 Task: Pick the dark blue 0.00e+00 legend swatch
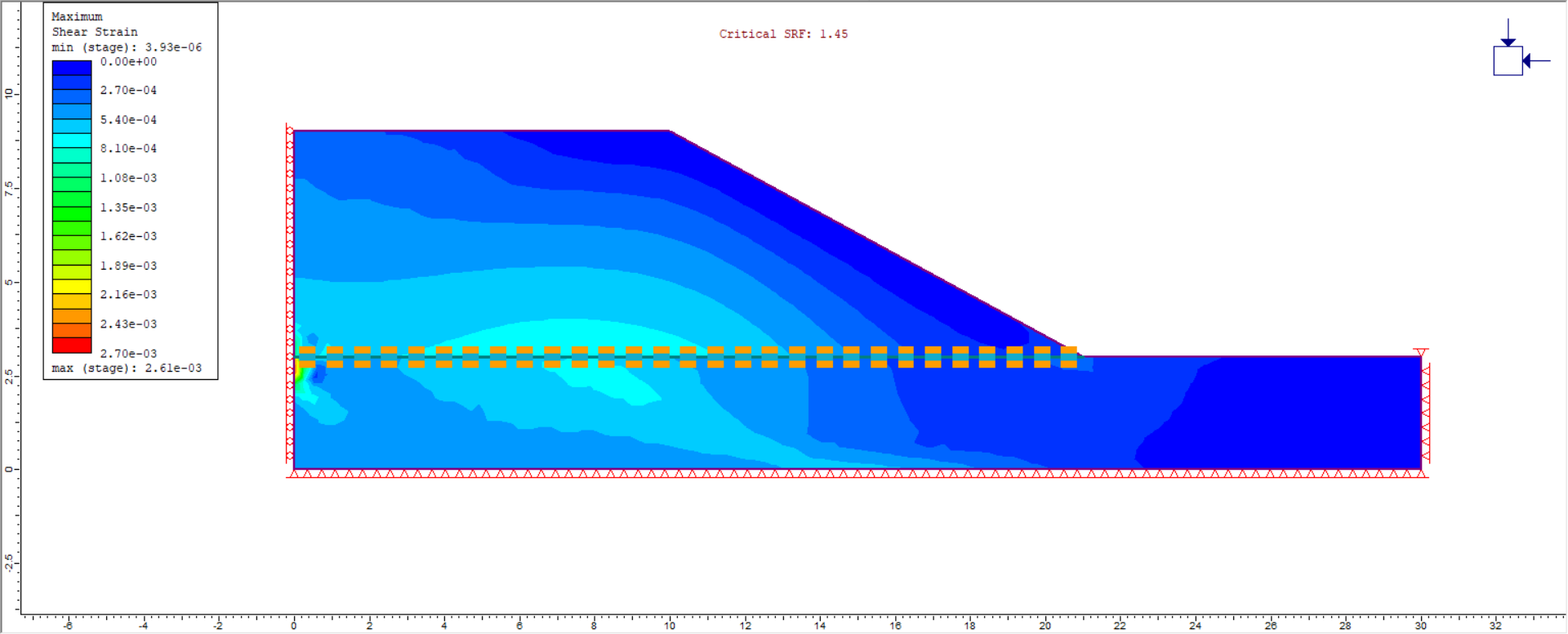pyautogui.click(x=72, y=68)
